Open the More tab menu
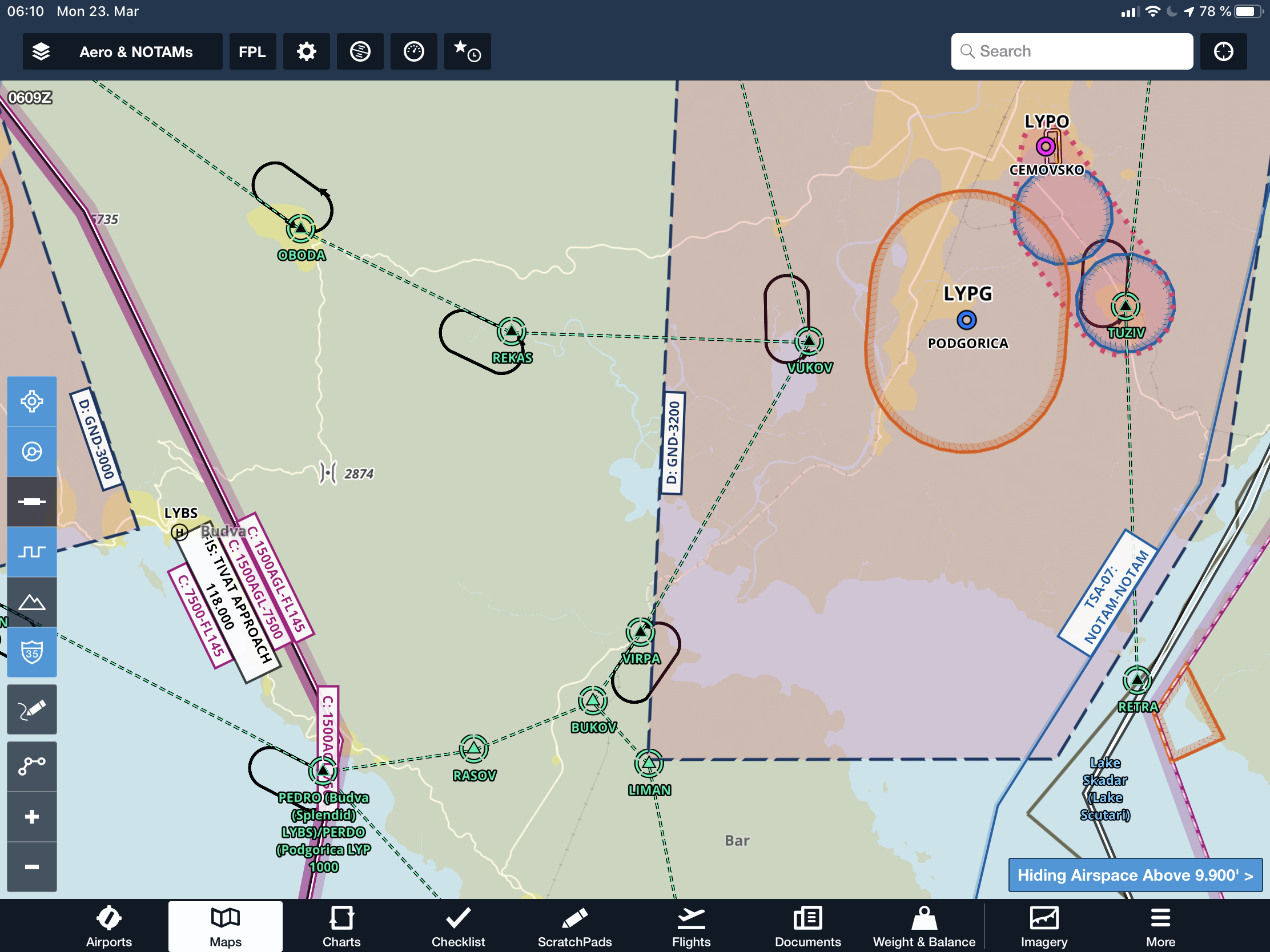The width and height of the screenshot is (1270, 952). coord(1160,926)
